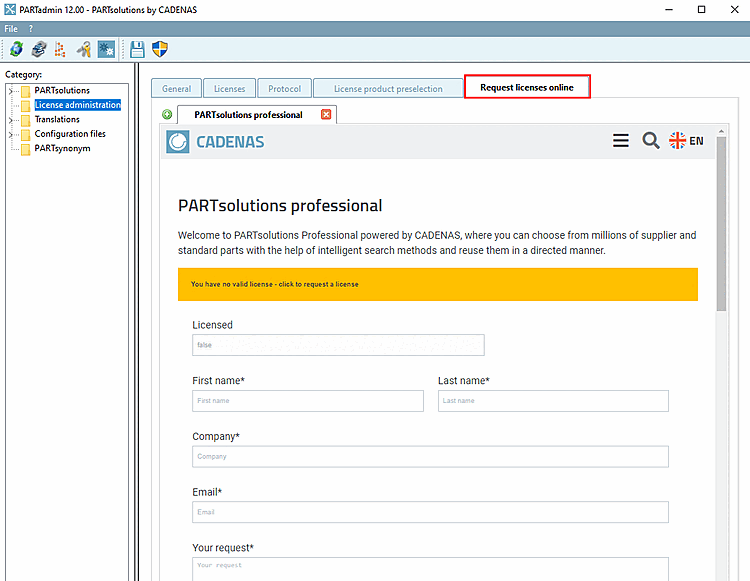Click the blue-yellow admin shield icon
The image size is (750, 581).
point(159,48)
